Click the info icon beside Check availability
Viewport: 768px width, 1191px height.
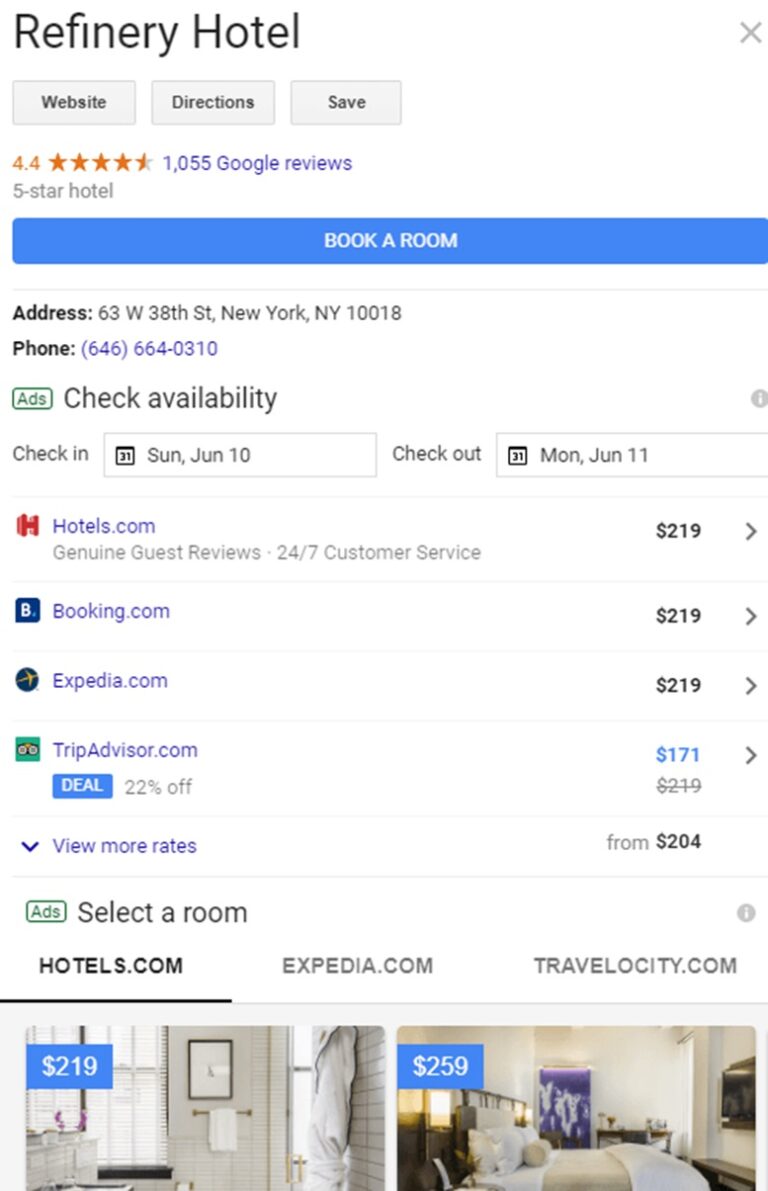pos(759,399)
